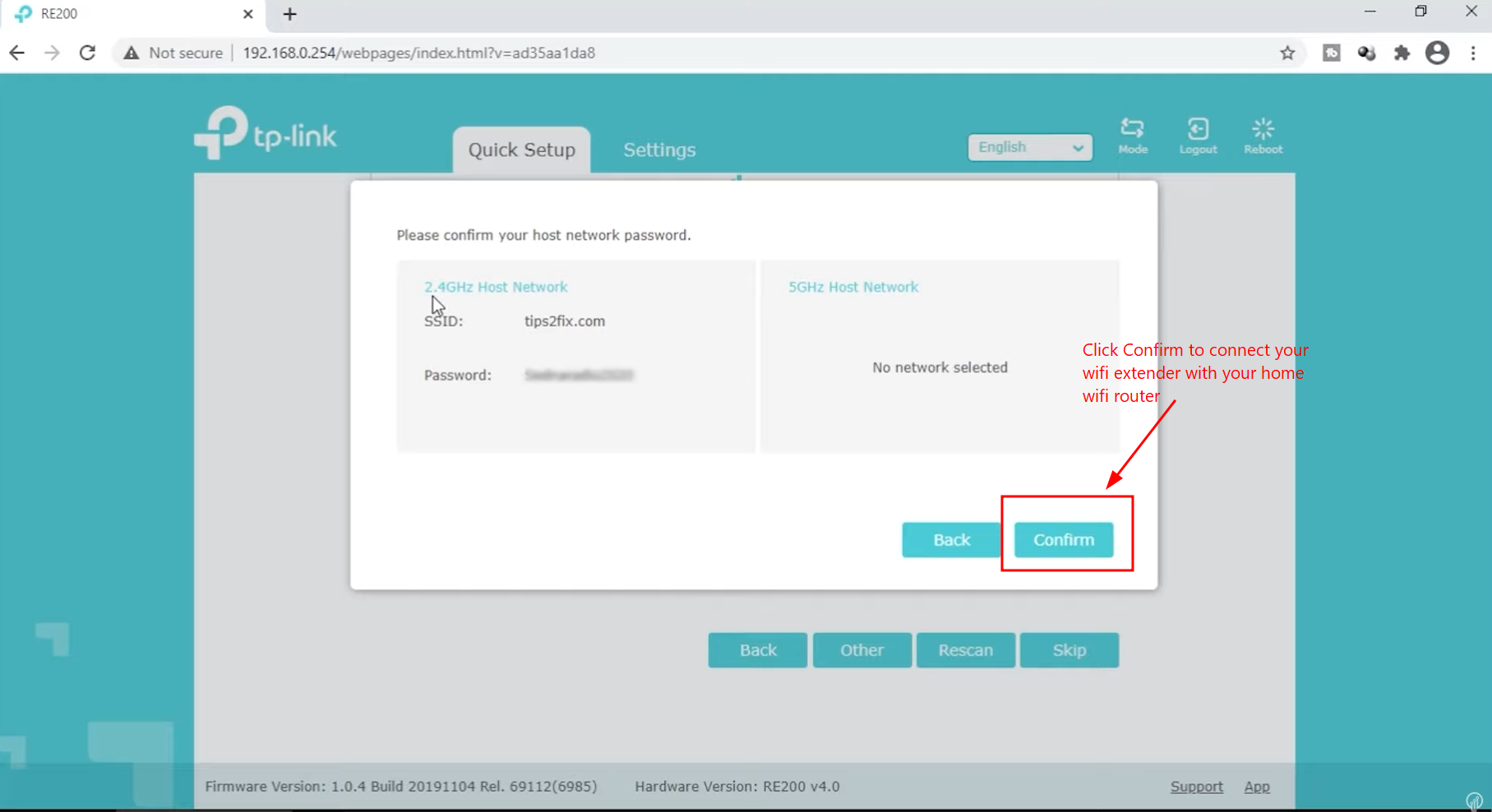
Task: Bookmark page with the star icon
Action: click(1287, 53)
